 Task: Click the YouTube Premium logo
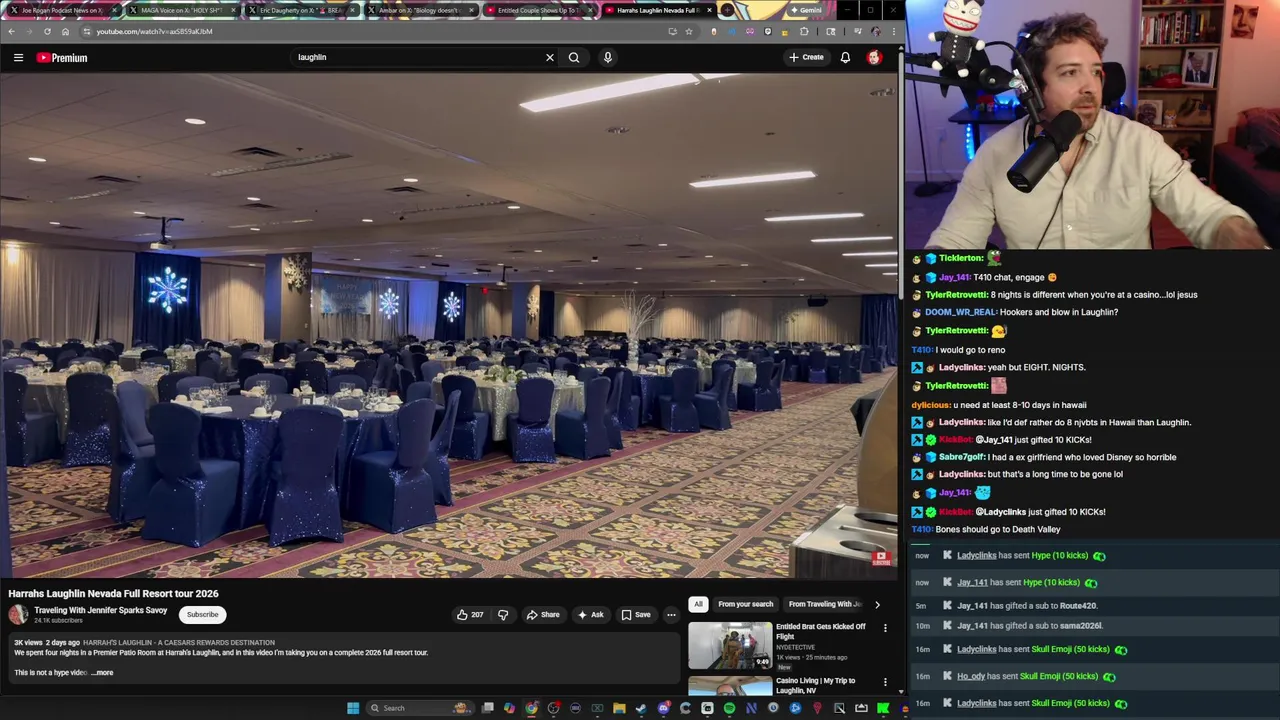62,58
